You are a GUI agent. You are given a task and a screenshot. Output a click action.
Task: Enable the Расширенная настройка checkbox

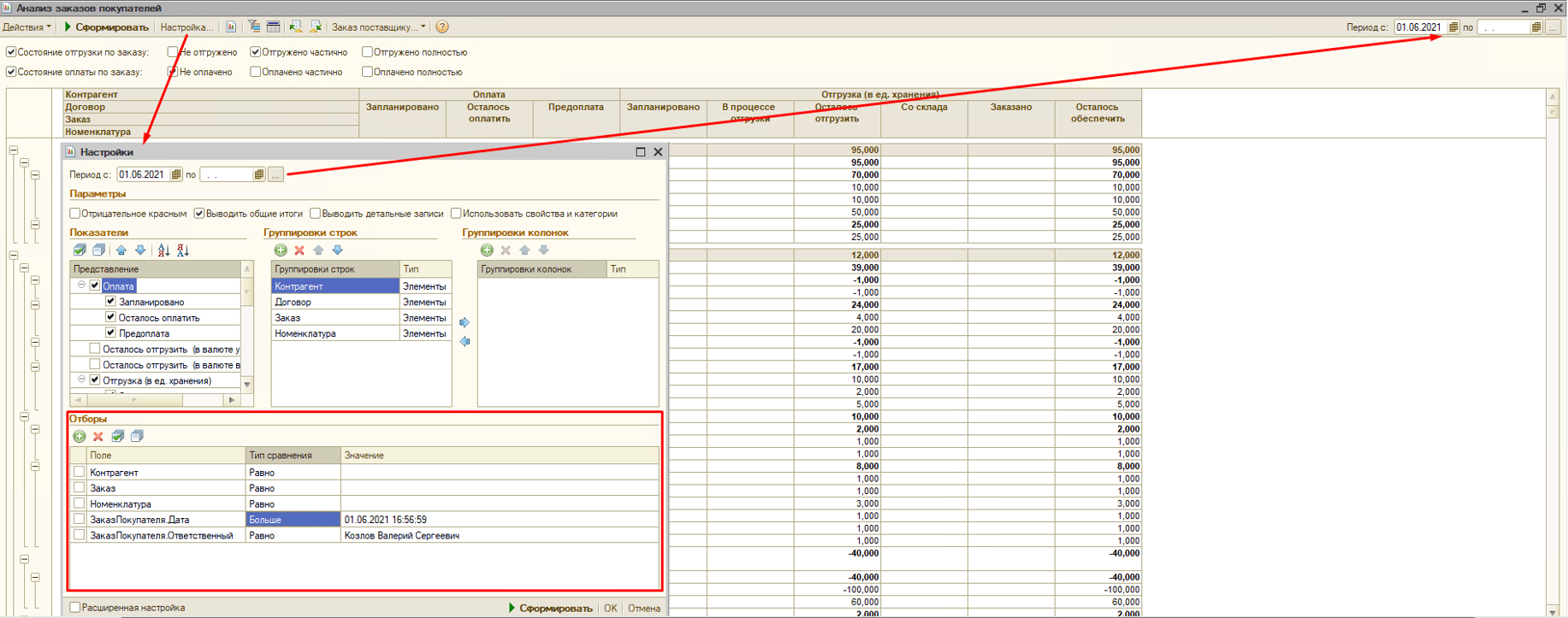pyautogui.click(x=75, y=608)
